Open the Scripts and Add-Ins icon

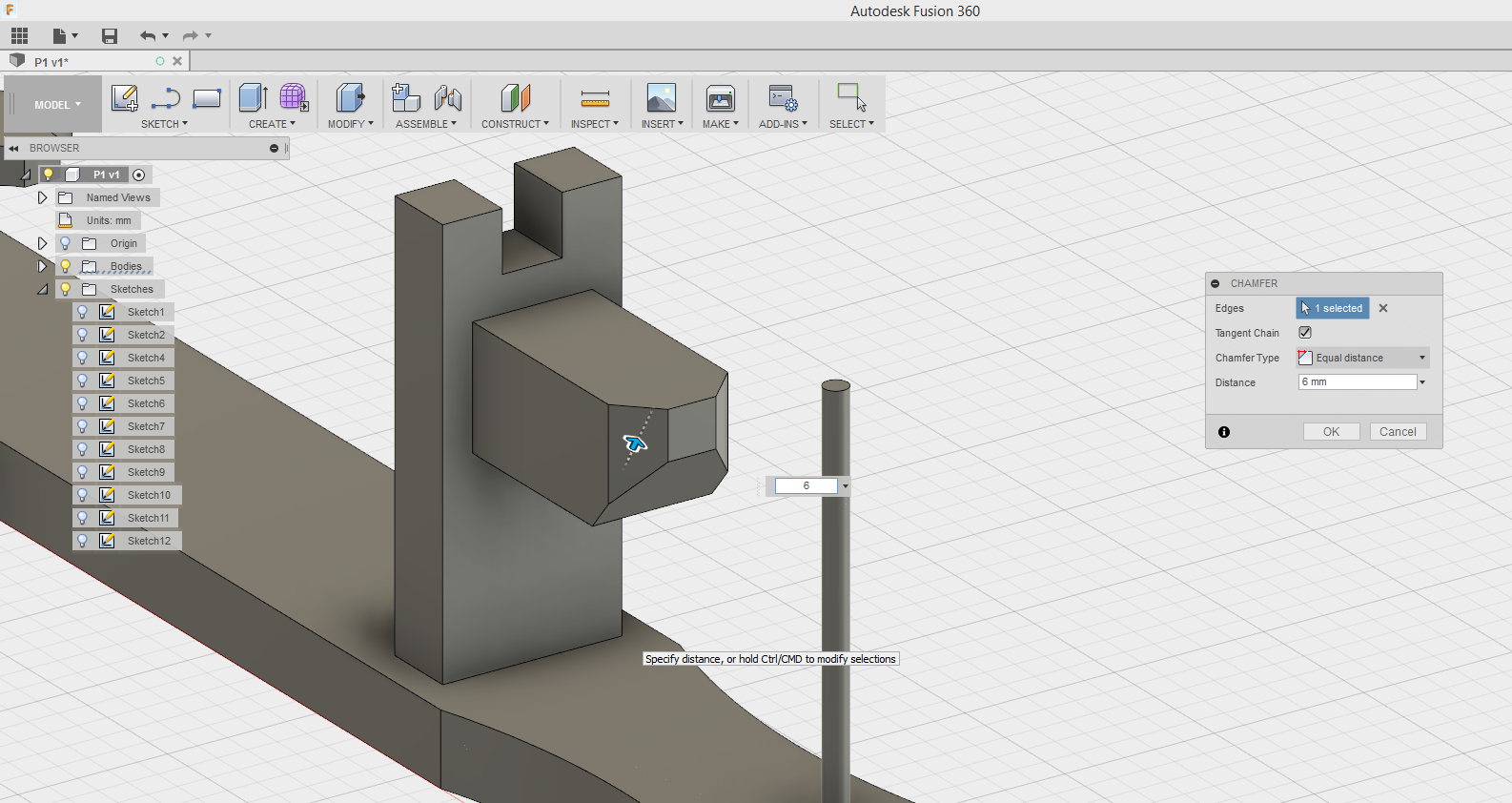click(783, 98)
